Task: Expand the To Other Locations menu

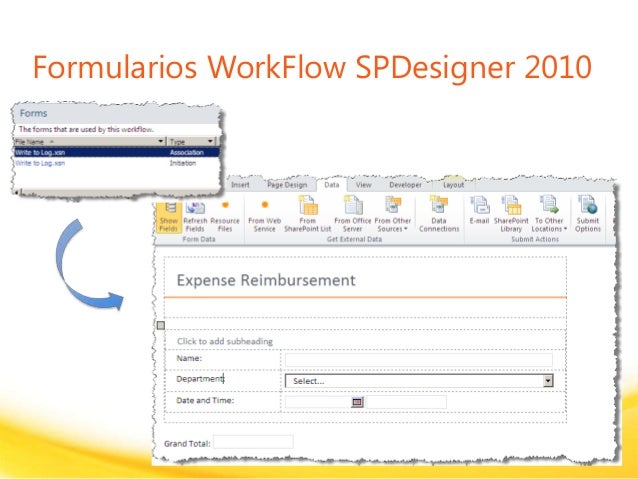Action: [x=549, y=214]
